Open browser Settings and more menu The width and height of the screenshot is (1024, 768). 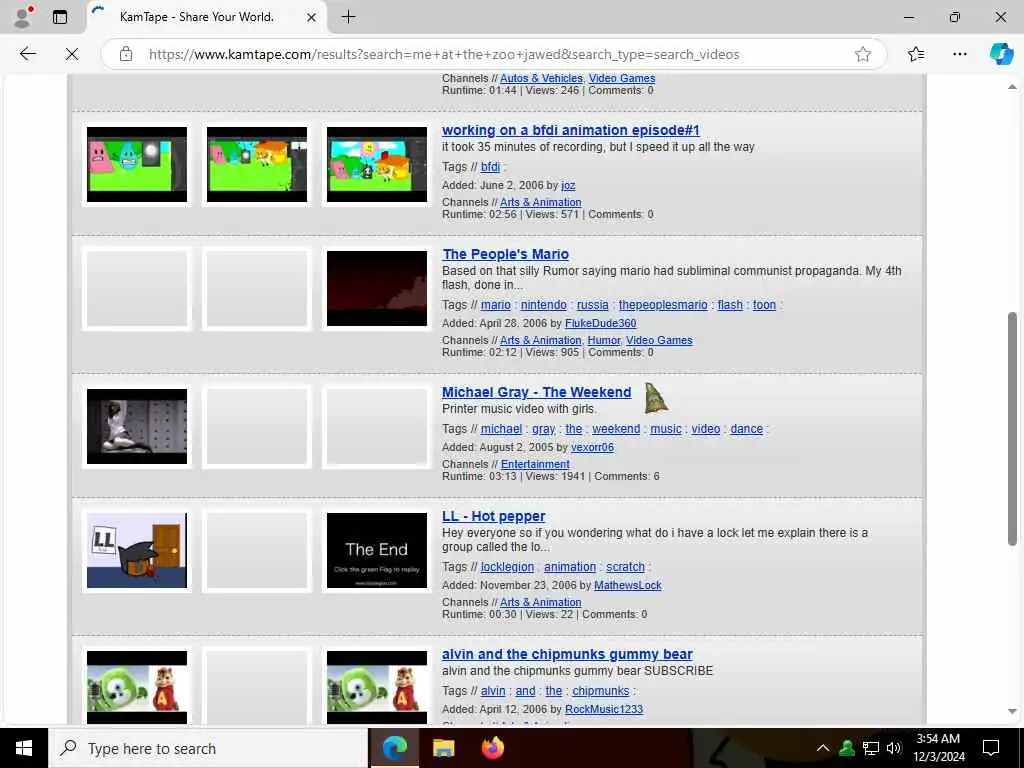[x=960, y=54]
